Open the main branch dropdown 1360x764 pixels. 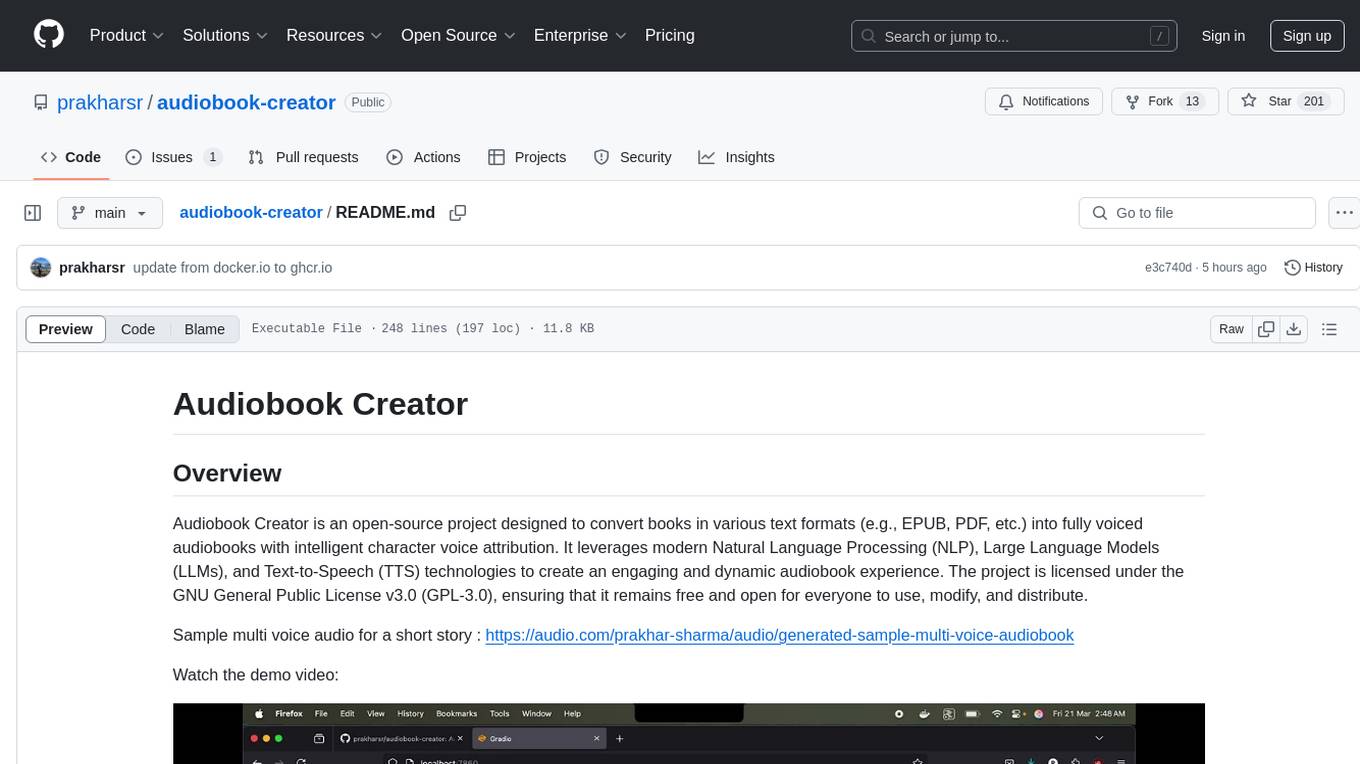(x=109, y=213)
